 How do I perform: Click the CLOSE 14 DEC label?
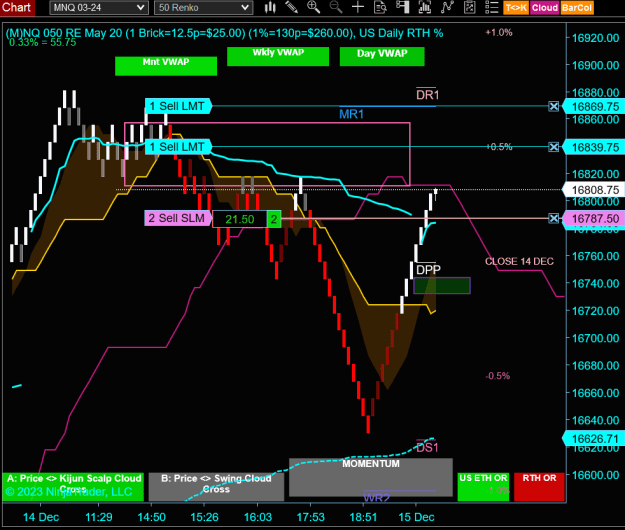pyautogui.click(x=519, y=261)
